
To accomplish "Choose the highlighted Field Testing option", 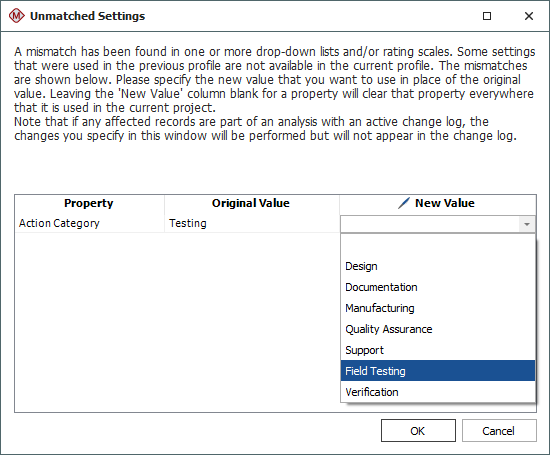I will (x=438, y=371).
